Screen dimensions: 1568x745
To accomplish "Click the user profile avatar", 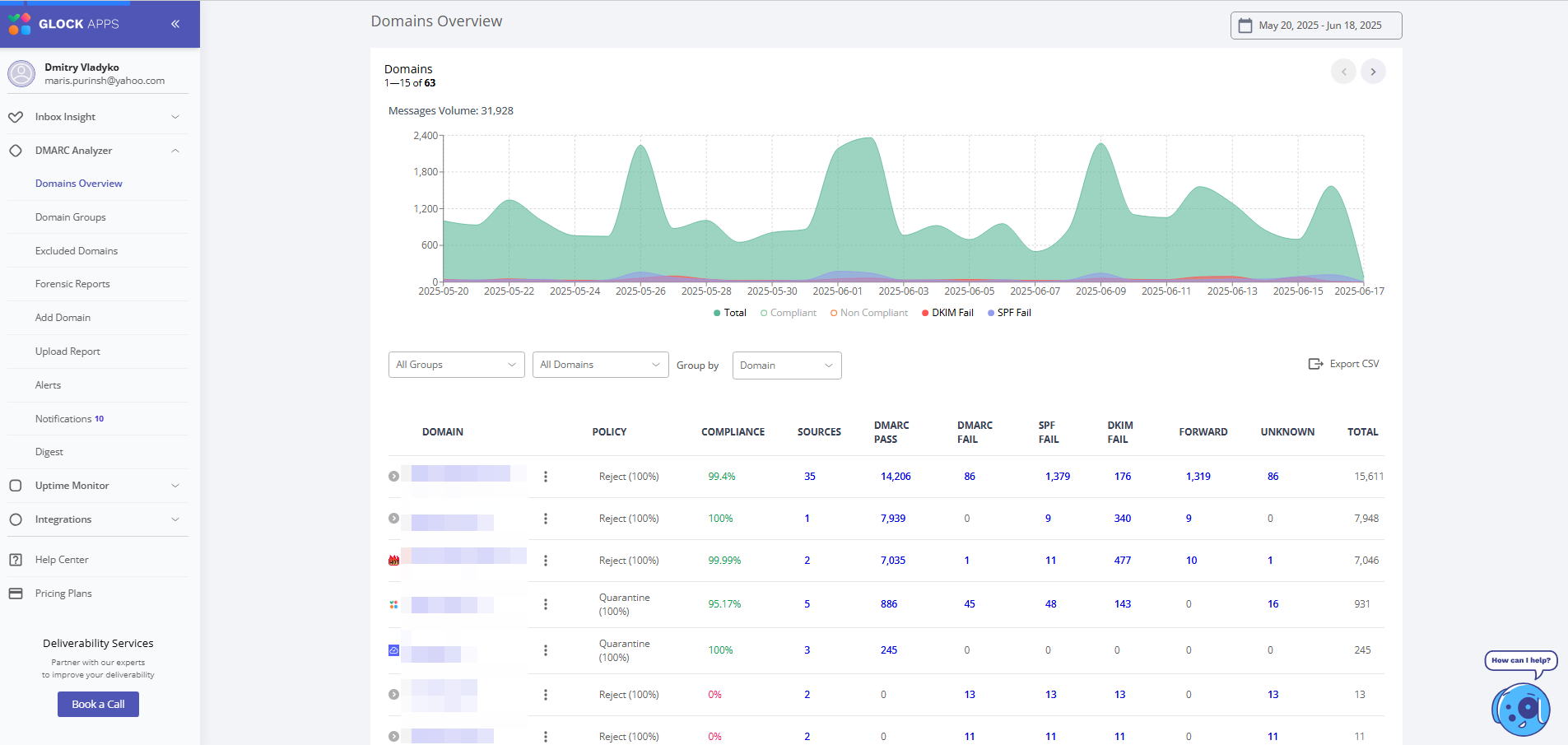I will 21,74.
